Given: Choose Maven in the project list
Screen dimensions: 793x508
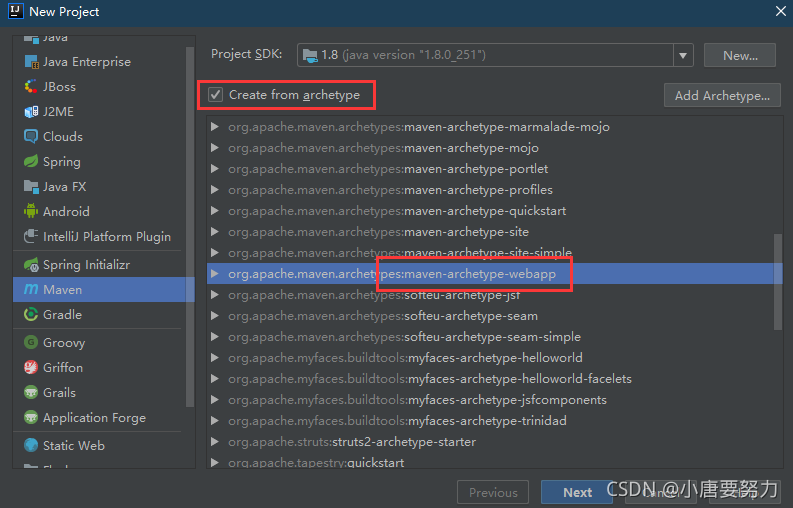Looking at the screenshot, I should (x=104, y=289).
